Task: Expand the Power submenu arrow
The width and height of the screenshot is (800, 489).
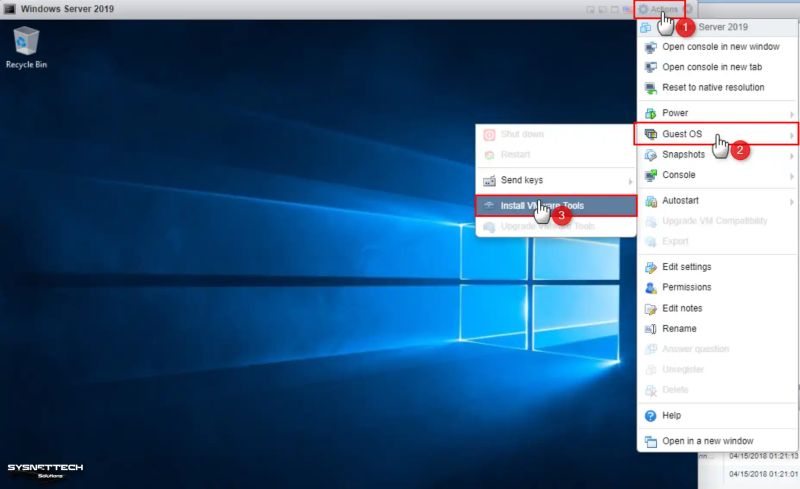Action: (791, 114)
